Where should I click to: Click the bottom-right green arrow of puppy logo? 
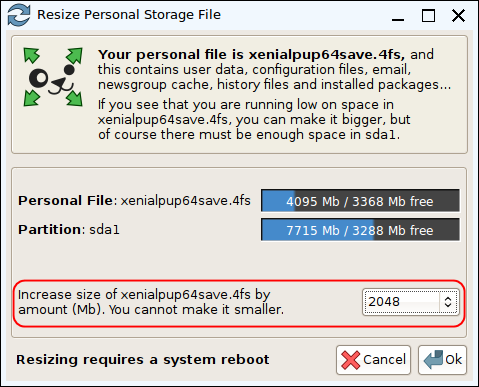point(74,98)
